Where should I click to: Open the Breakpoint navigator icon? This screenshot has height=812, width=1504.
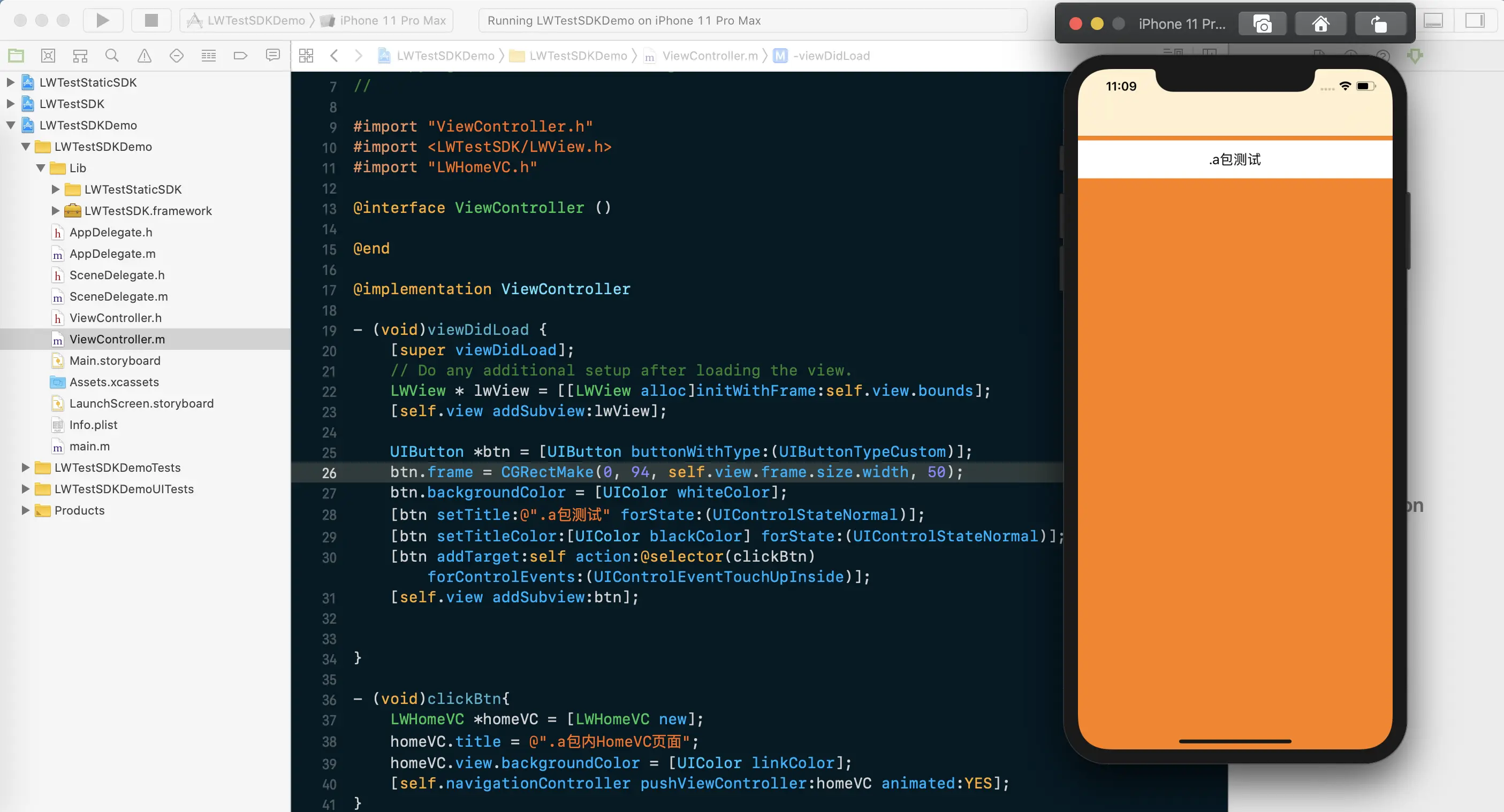click(x=240, y=56)
